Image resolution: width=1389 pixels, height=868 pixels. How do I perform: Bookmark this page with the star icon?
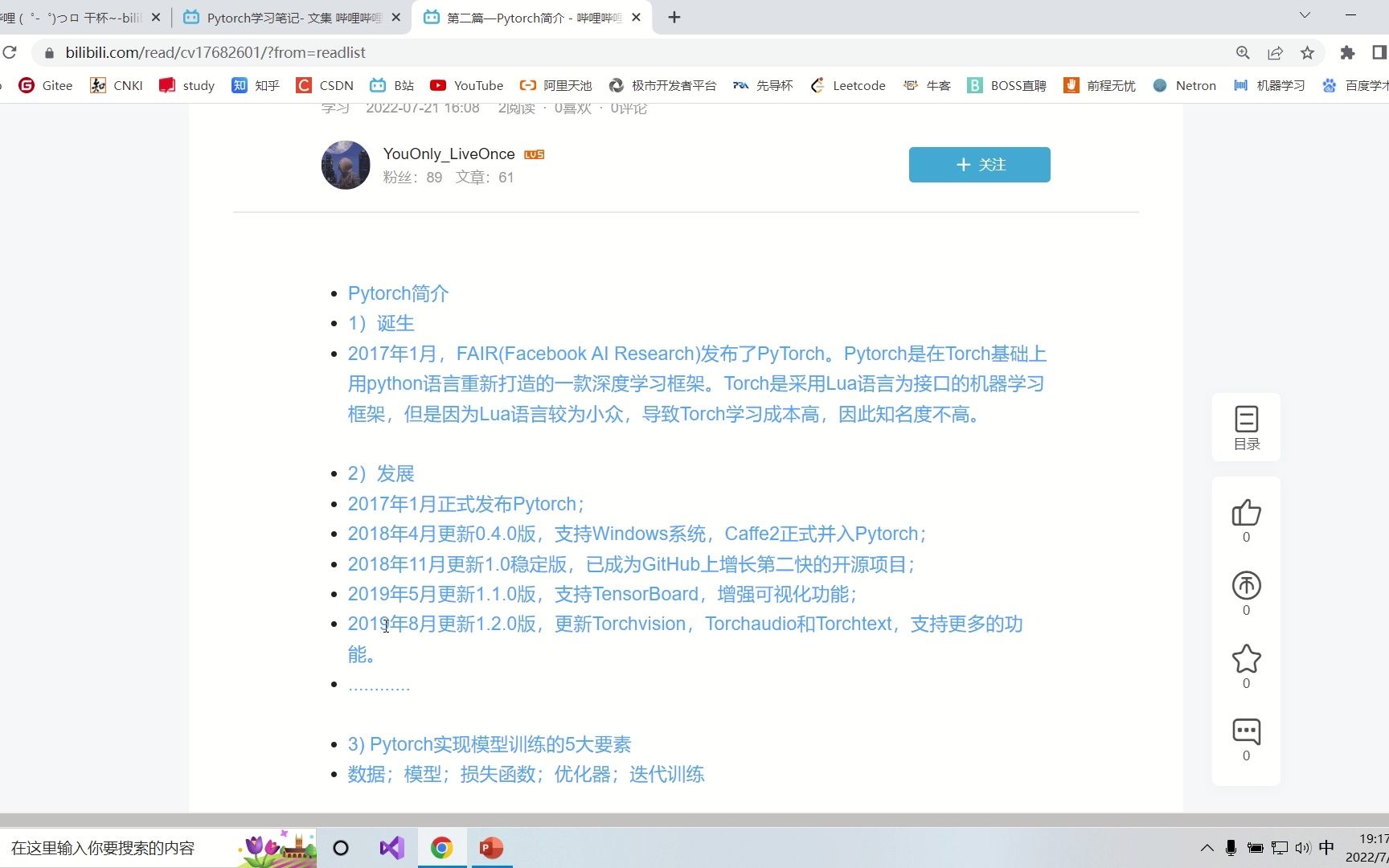pos(1307,52)
